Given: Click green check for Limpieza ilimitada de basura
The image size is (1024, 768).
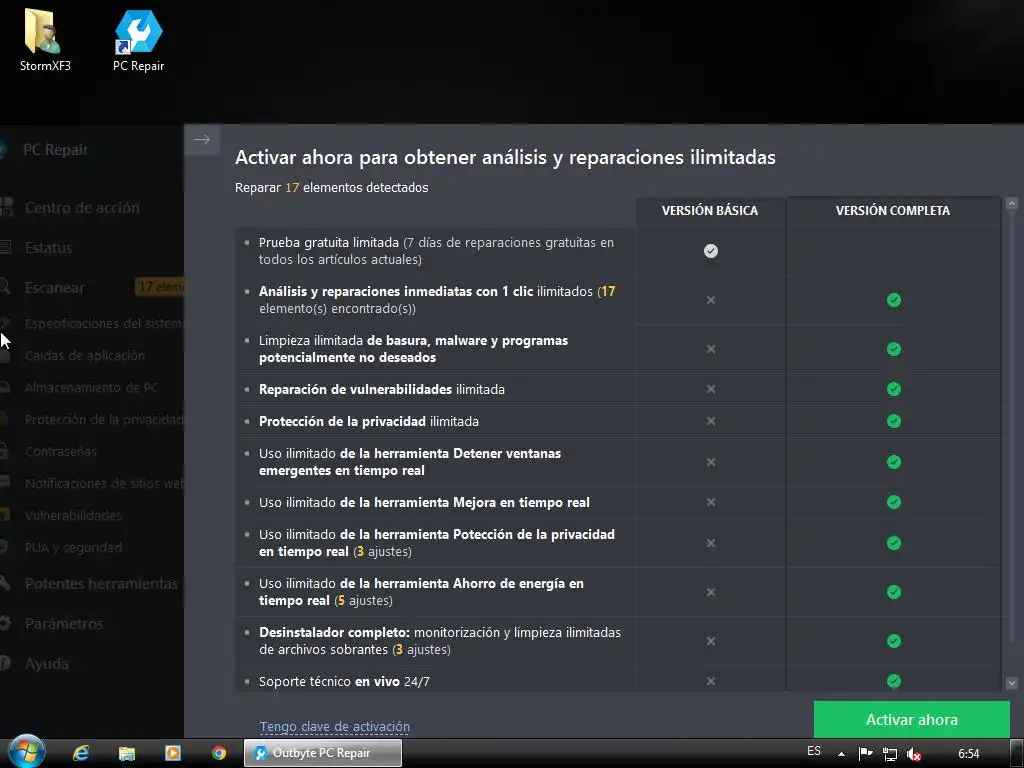Looking at the screenshot, I should [x=893, y=349].
